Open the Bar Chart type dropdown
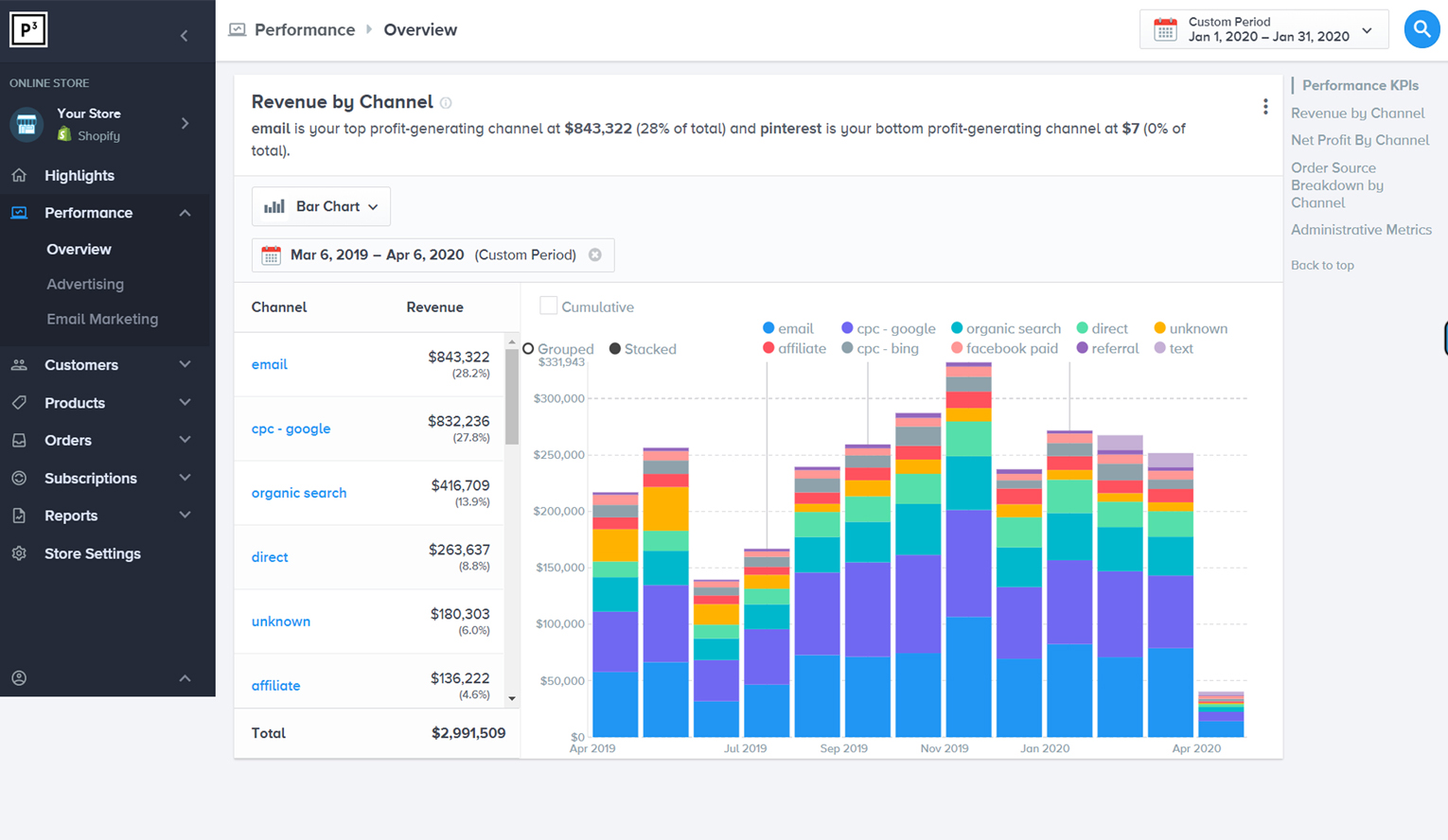Image resolution: width=1448 pixels, height=840 pixels. (321, 206)
